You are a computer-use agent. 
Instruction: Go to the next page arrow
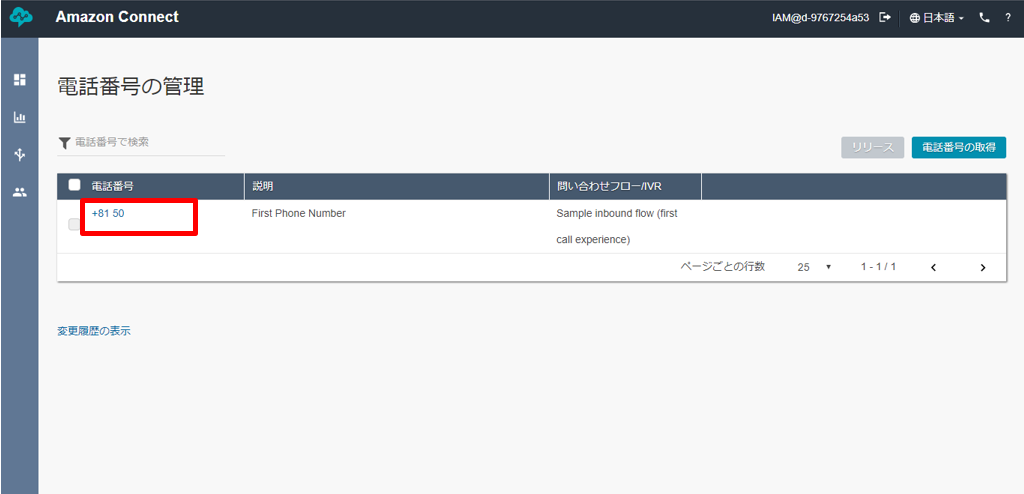point(982,267)
